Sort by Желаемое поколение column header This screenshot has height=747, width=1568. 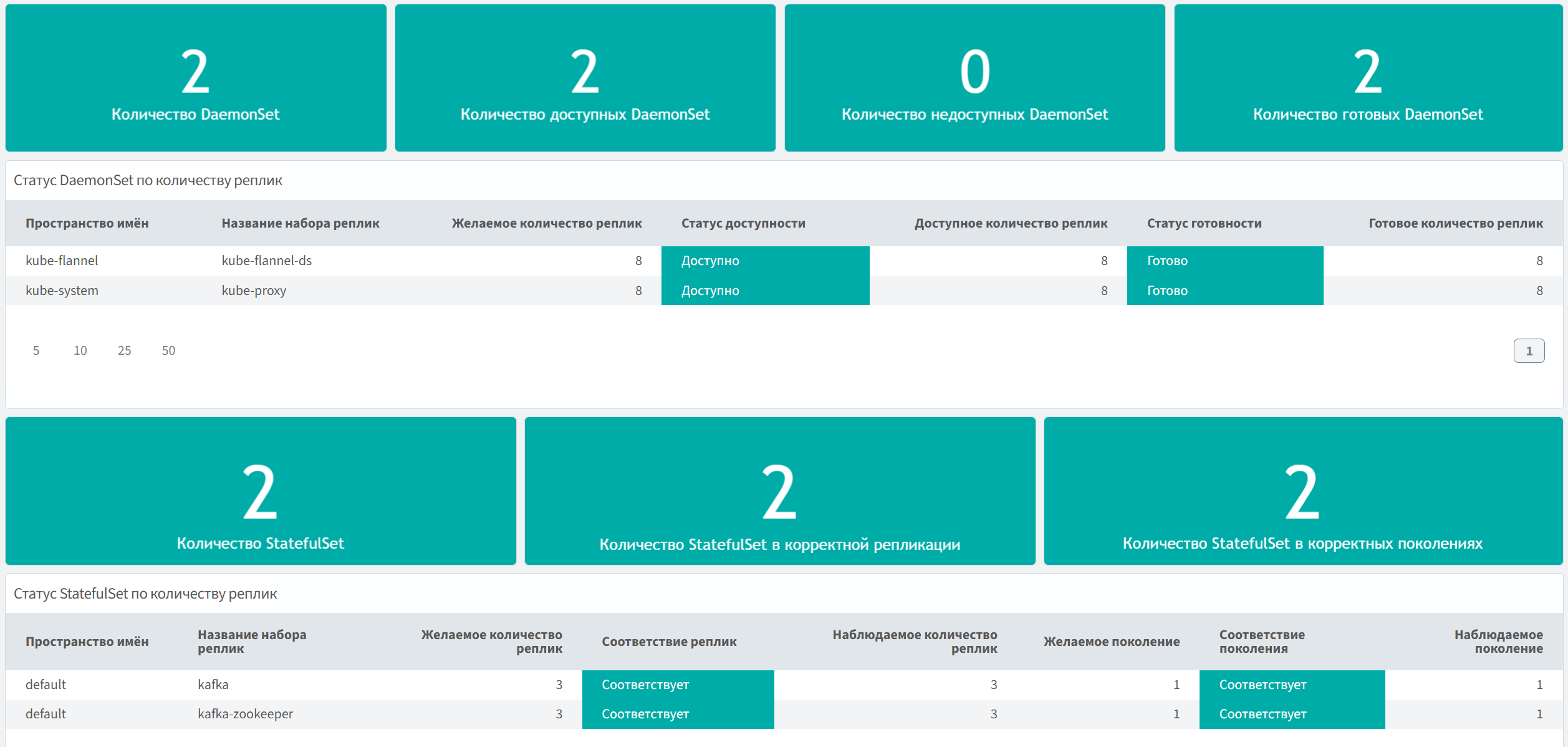(1111, 642)
